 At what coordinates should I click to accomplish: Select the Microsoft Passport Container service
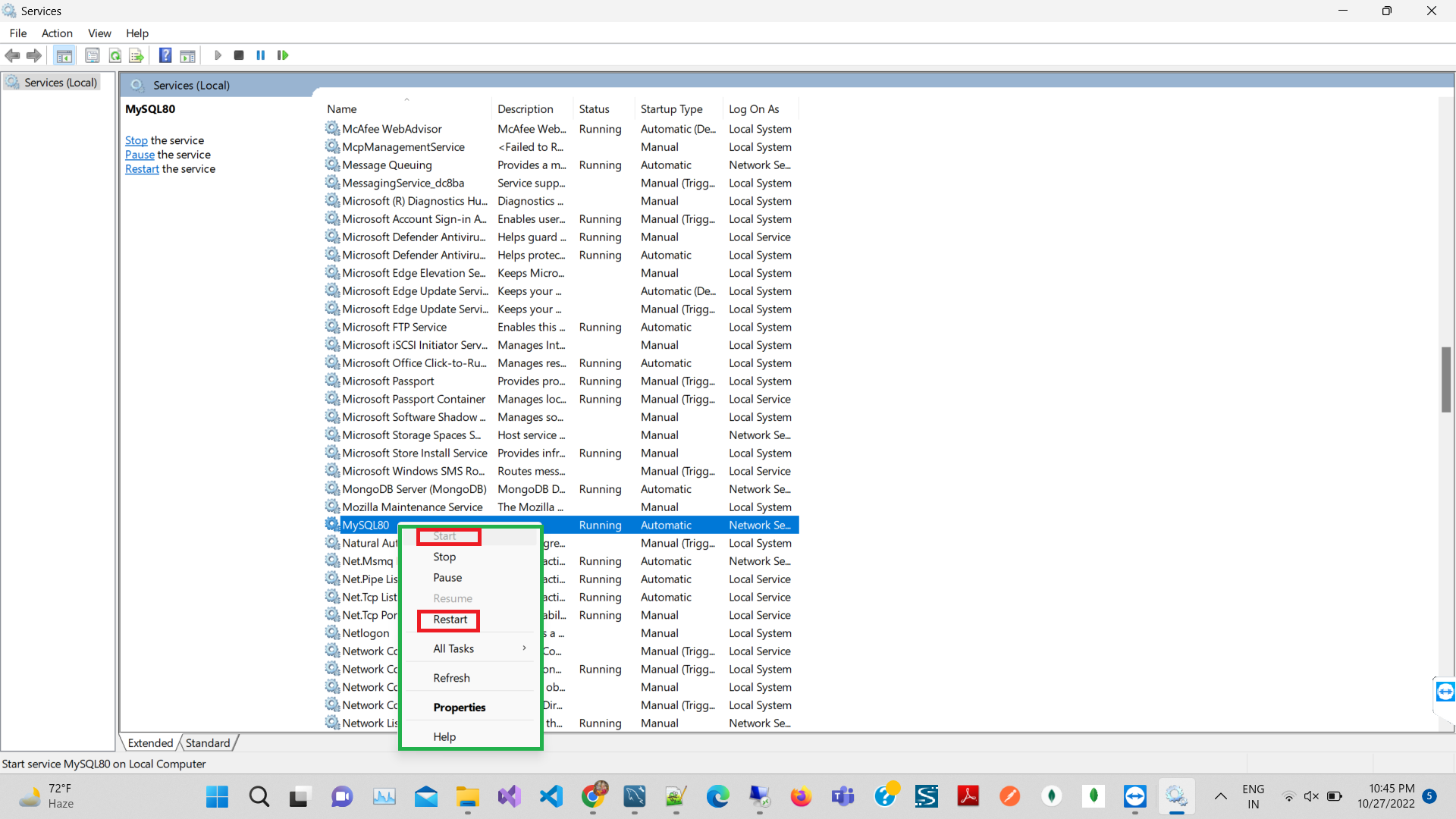click(x=561, y=399)
